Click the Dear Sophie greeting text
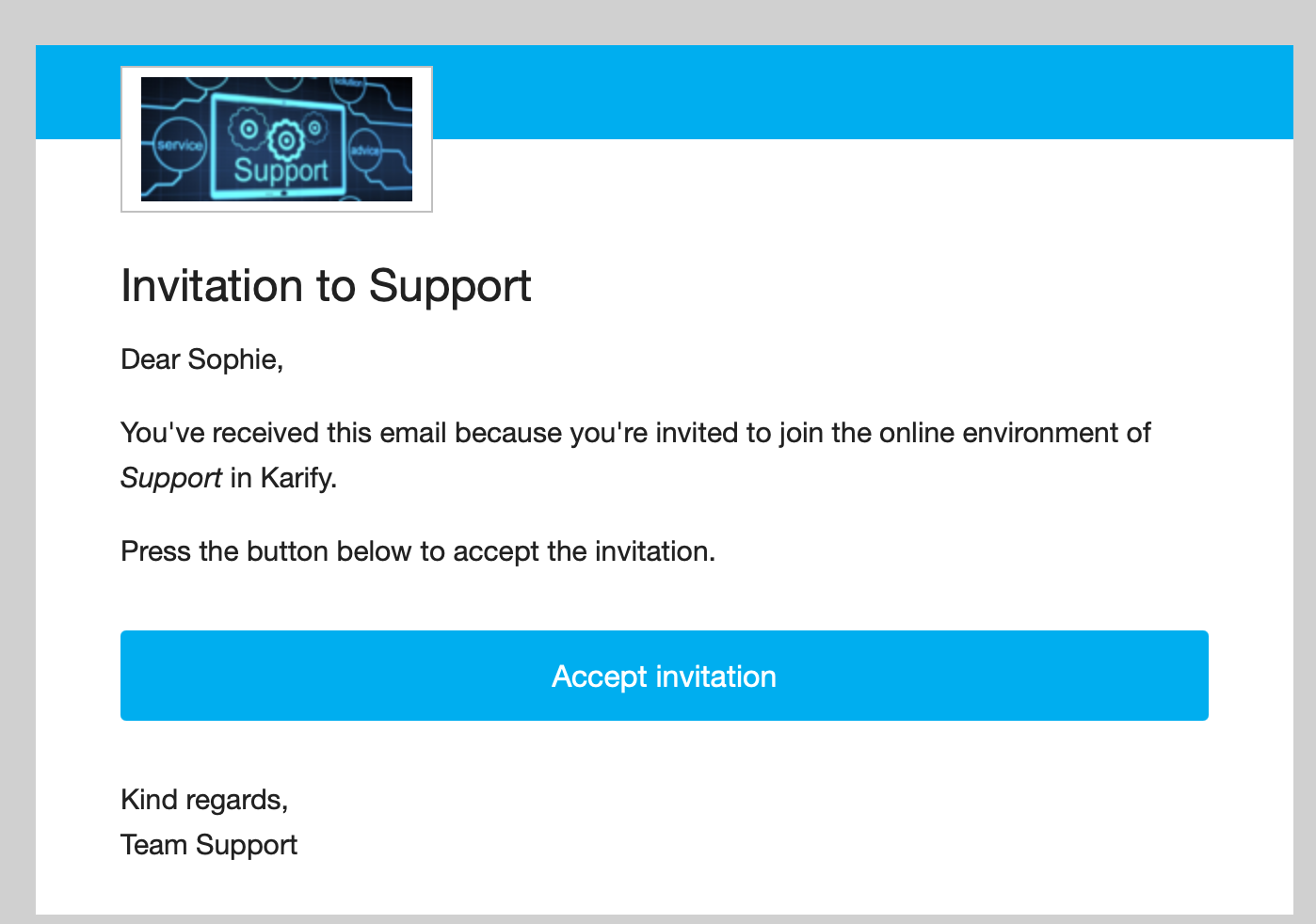Screen dimensions: 1316x924 [202, 359]
